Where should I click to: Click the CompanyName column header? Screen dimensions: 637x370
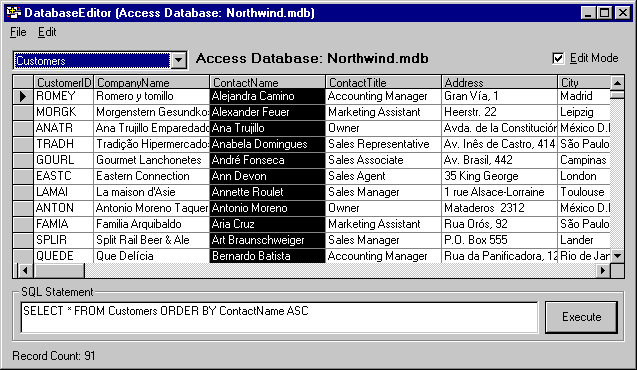[152, 82]
